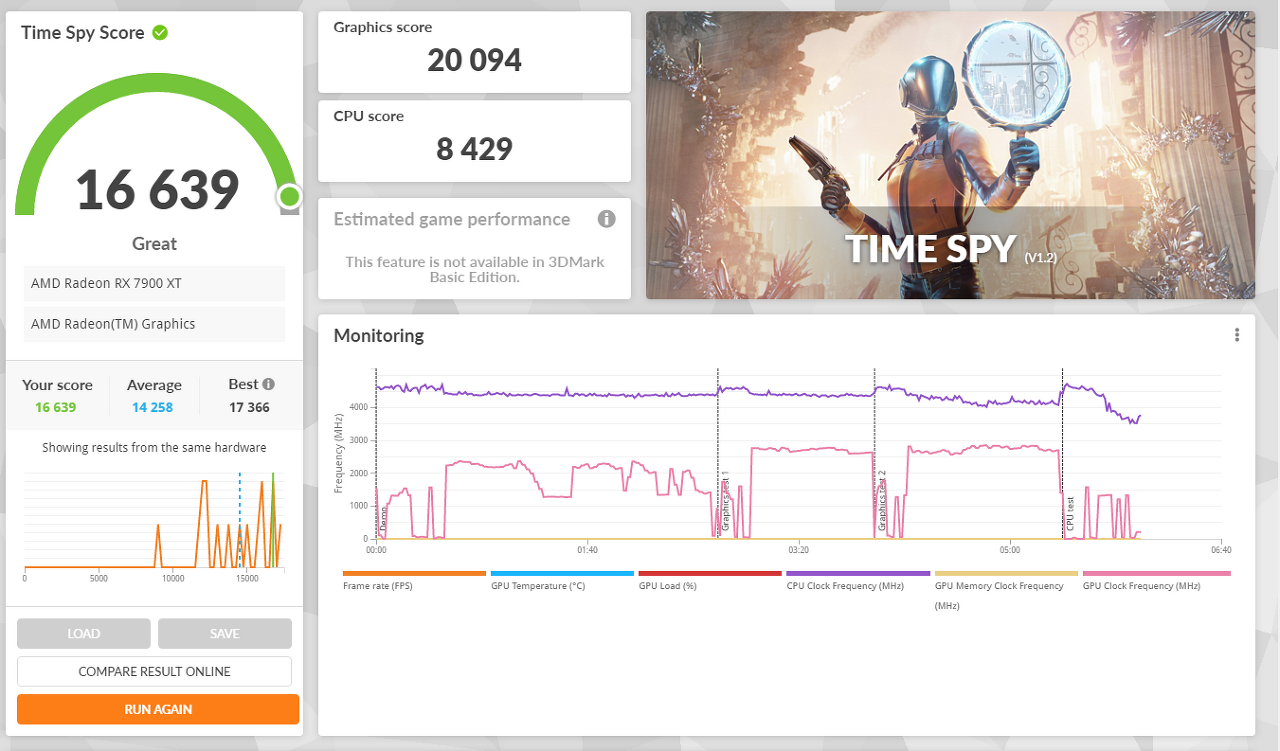The width and height of the screenshot is (1280, 751).
Task: Click Your score value 16 639 in green
Action: (56, 407)
